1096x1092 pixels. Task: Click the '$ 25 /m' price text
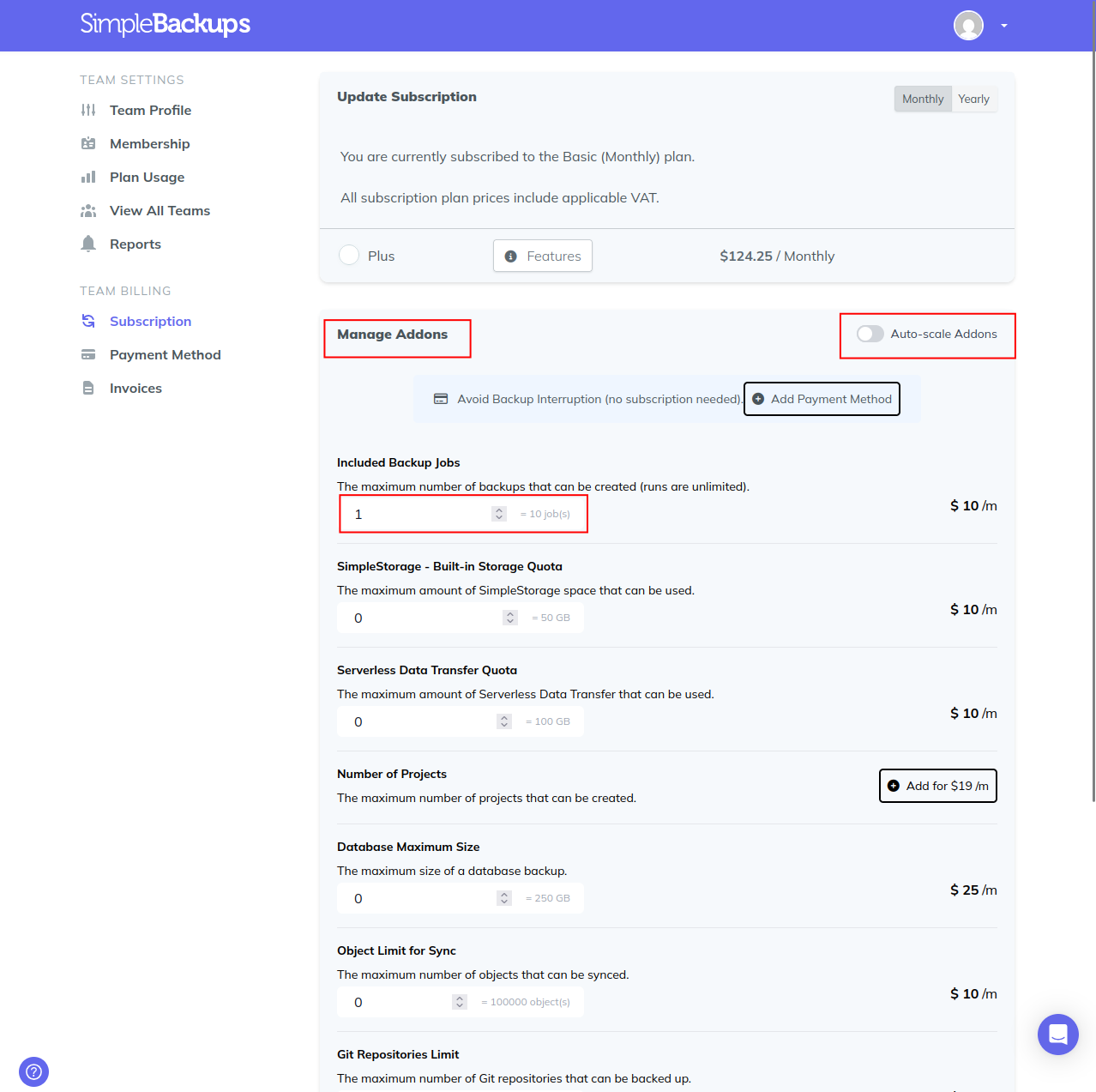pos(973,890)
